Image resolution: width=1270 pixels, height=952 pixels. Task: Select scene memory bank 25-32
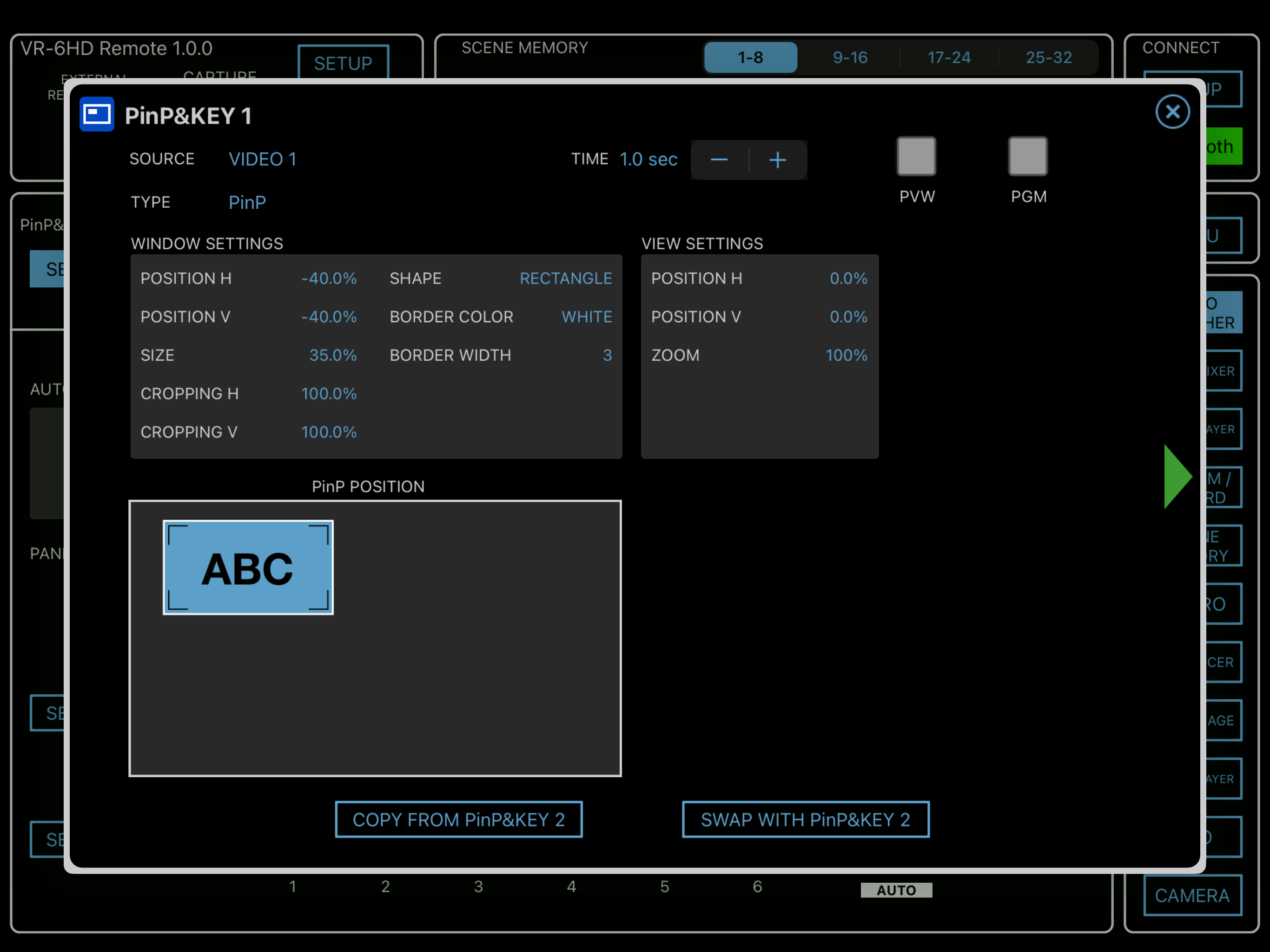point(1049,58)
